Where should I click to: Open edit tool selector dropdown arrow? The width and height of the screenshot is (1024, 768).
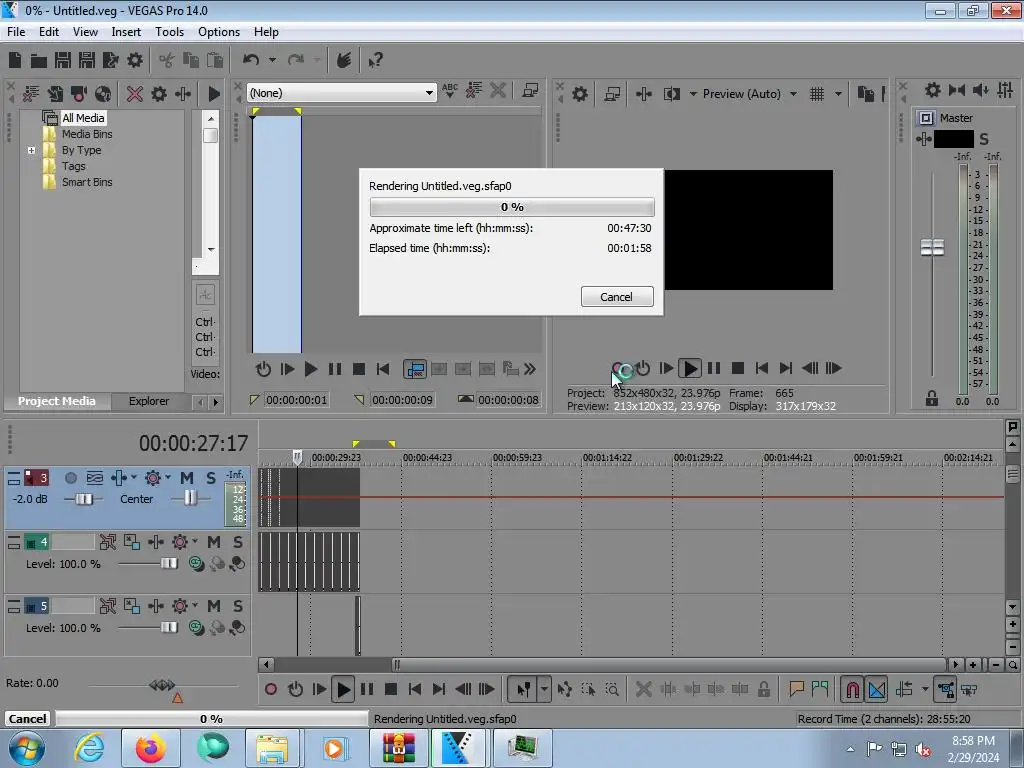click(544, 689)
